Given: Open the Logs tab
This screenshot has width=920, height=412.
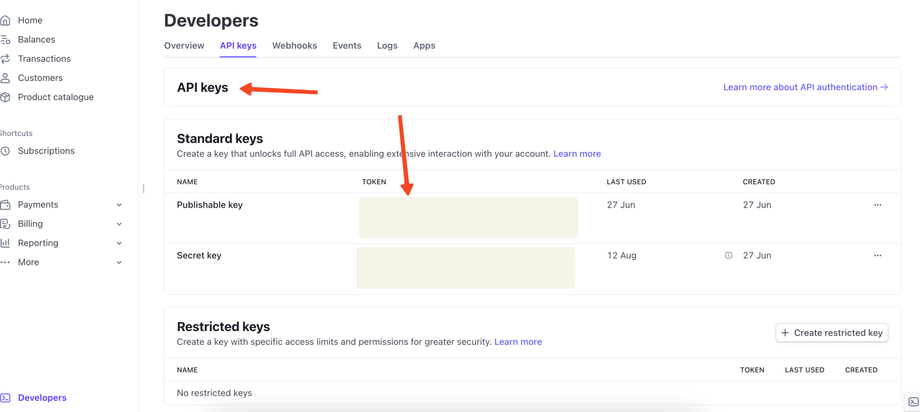Looking at the screenshot, I should point(387,46).
